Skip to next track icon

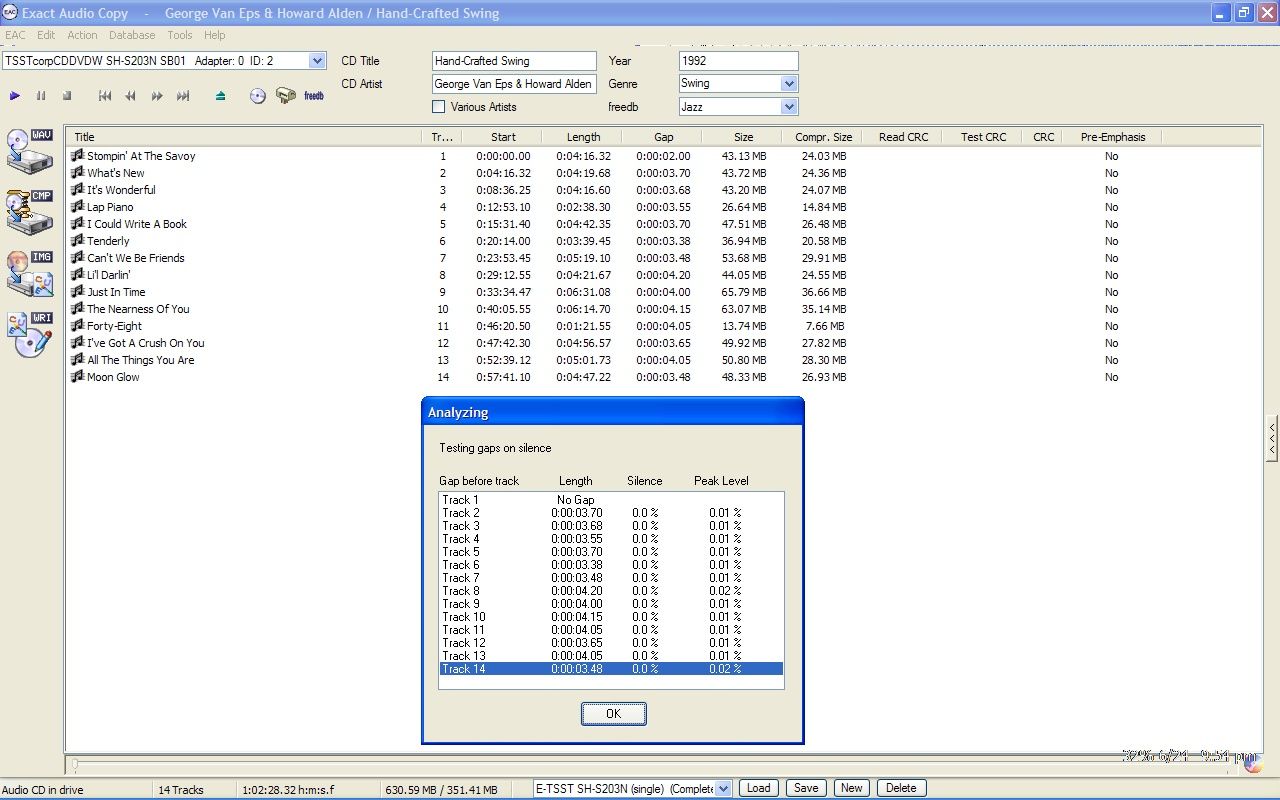point(183,96)
